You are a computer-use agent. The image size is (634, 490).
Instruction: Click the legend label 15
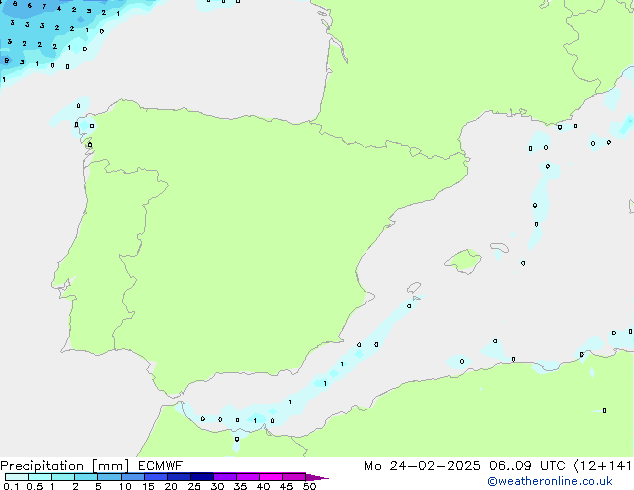point(148,486)
